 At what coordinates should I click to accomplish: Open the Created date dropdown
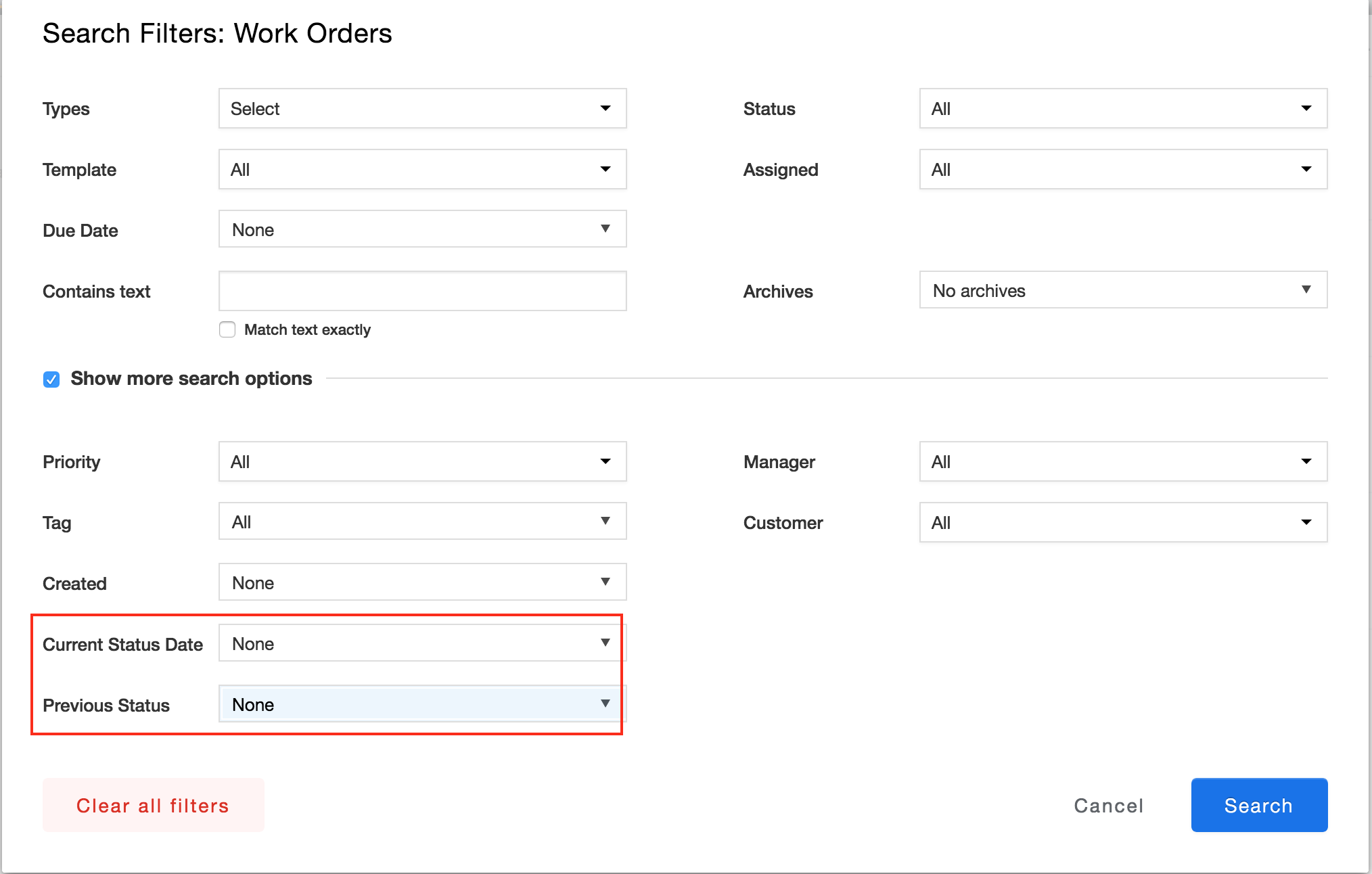tap(422, 582)
